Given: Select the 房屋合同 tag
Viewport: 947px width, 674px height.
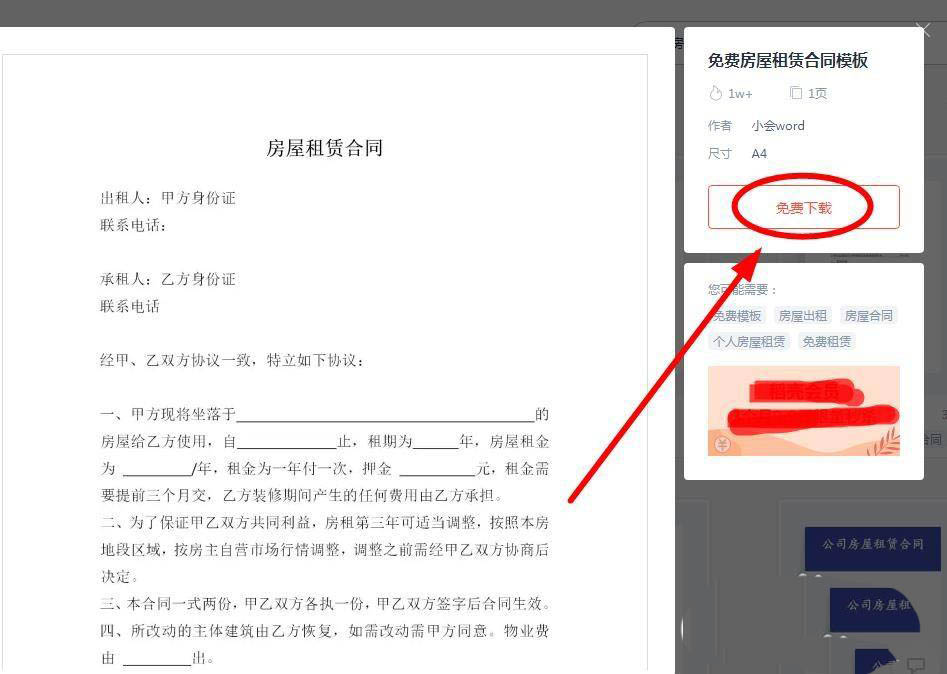Looking at the screenshot, I should point(868,314).
